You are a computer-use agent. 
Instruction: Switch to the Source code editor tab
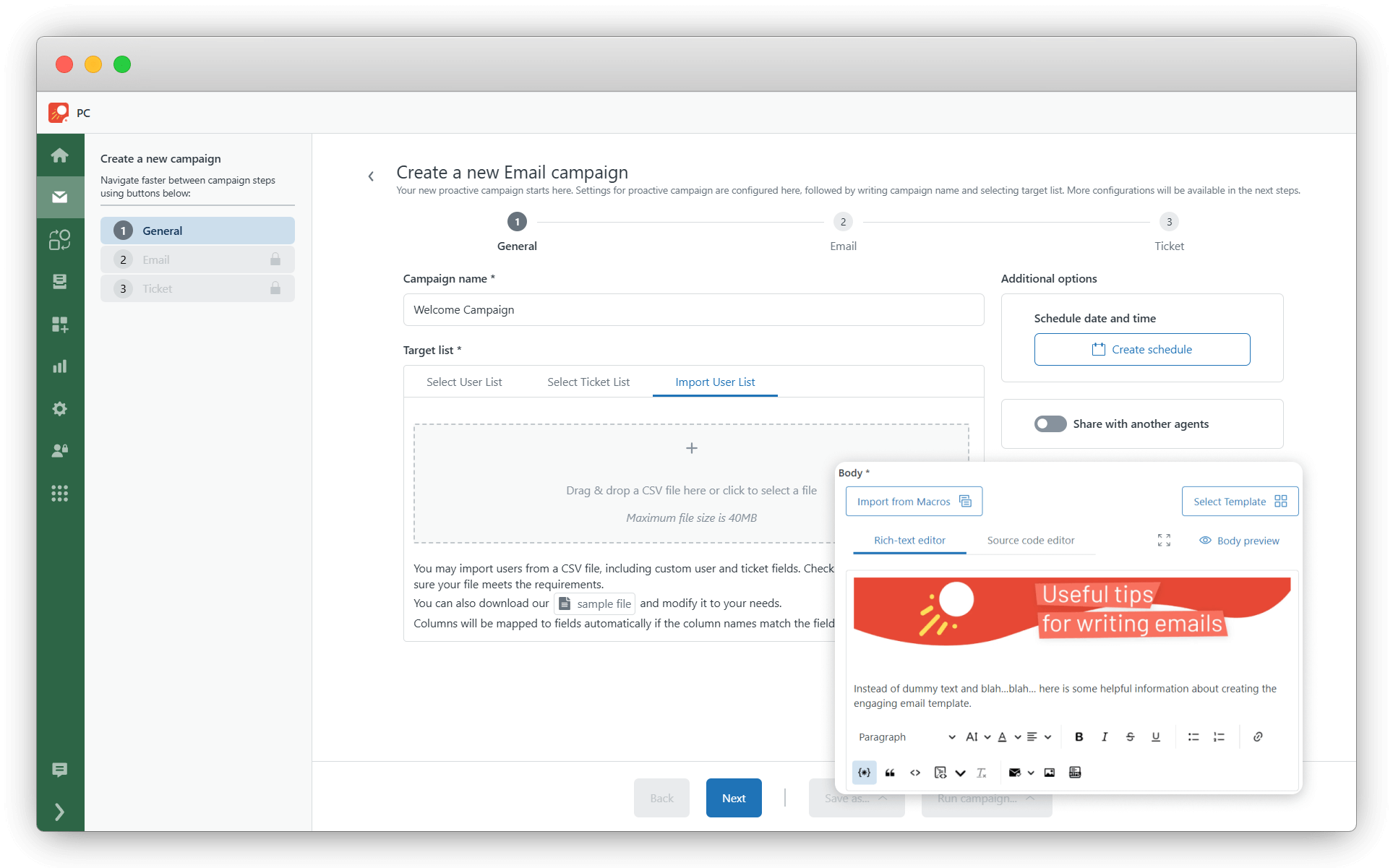tap(1031, 541)
